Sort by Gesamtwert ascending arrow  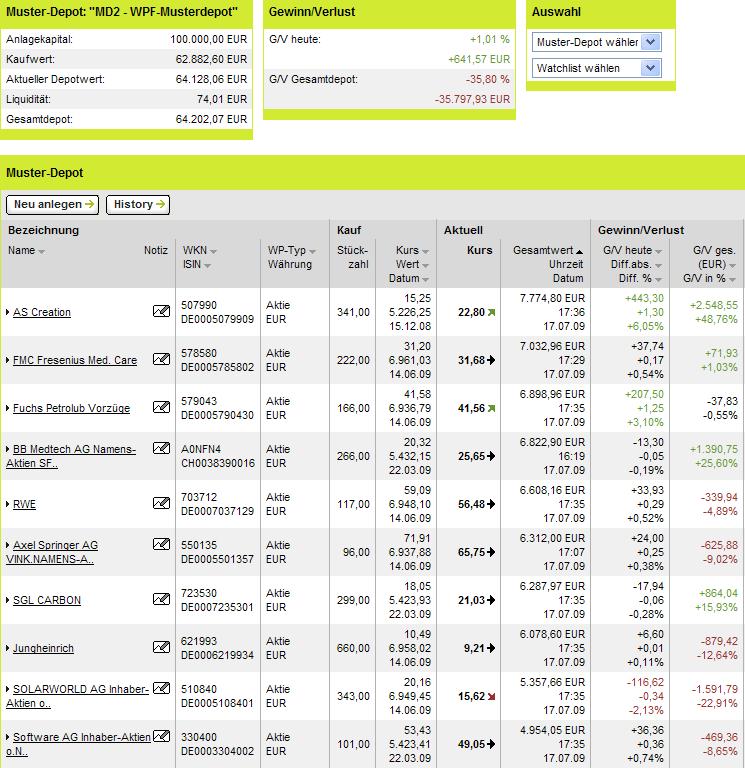579,252
